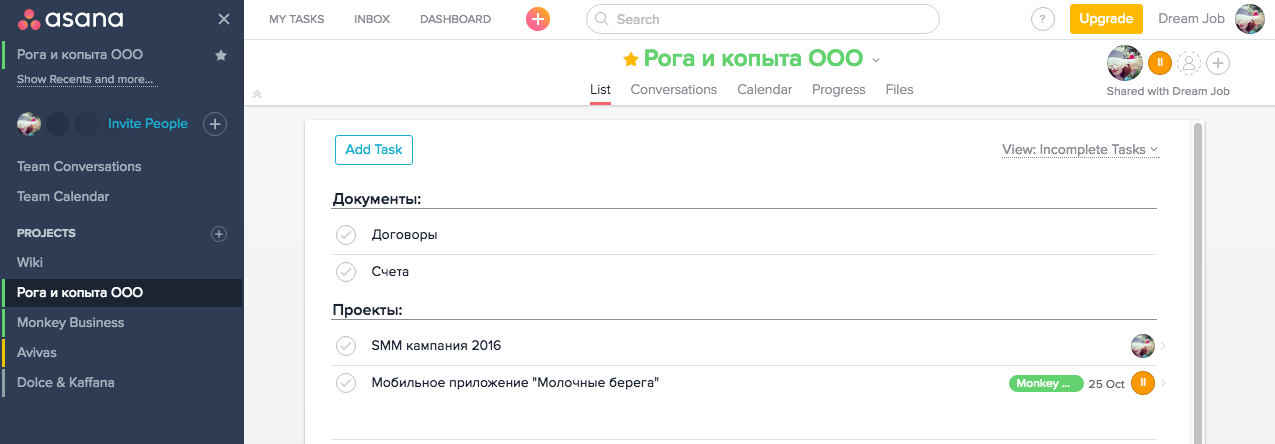Click the Upgrade button

coord(1106,19)
